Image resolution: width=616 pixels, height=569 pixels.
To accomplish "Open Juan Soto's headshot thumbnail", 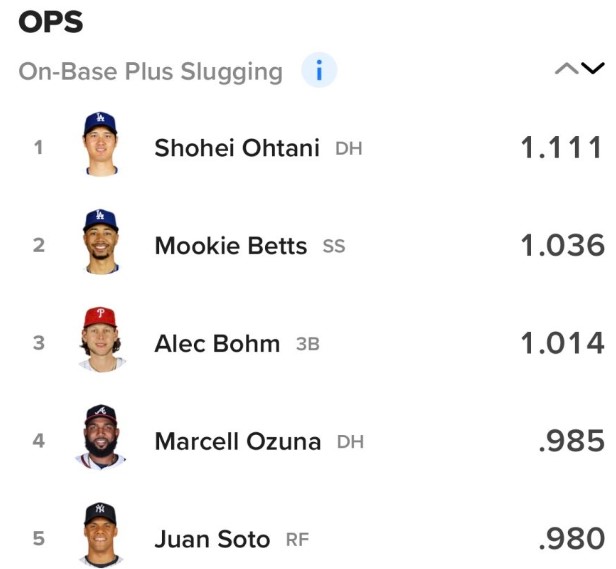I will tap(100, 536).
